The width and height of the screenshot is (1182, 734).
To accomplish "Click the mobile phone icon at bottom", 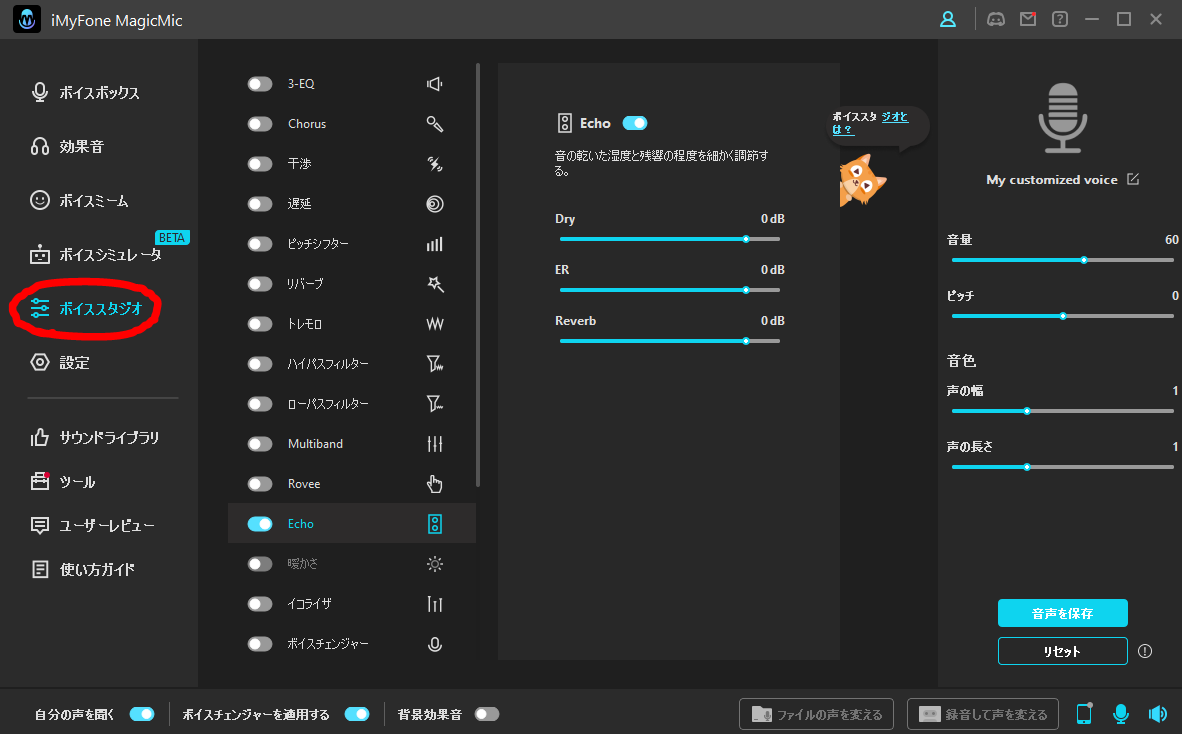I will pos(1084,714).
